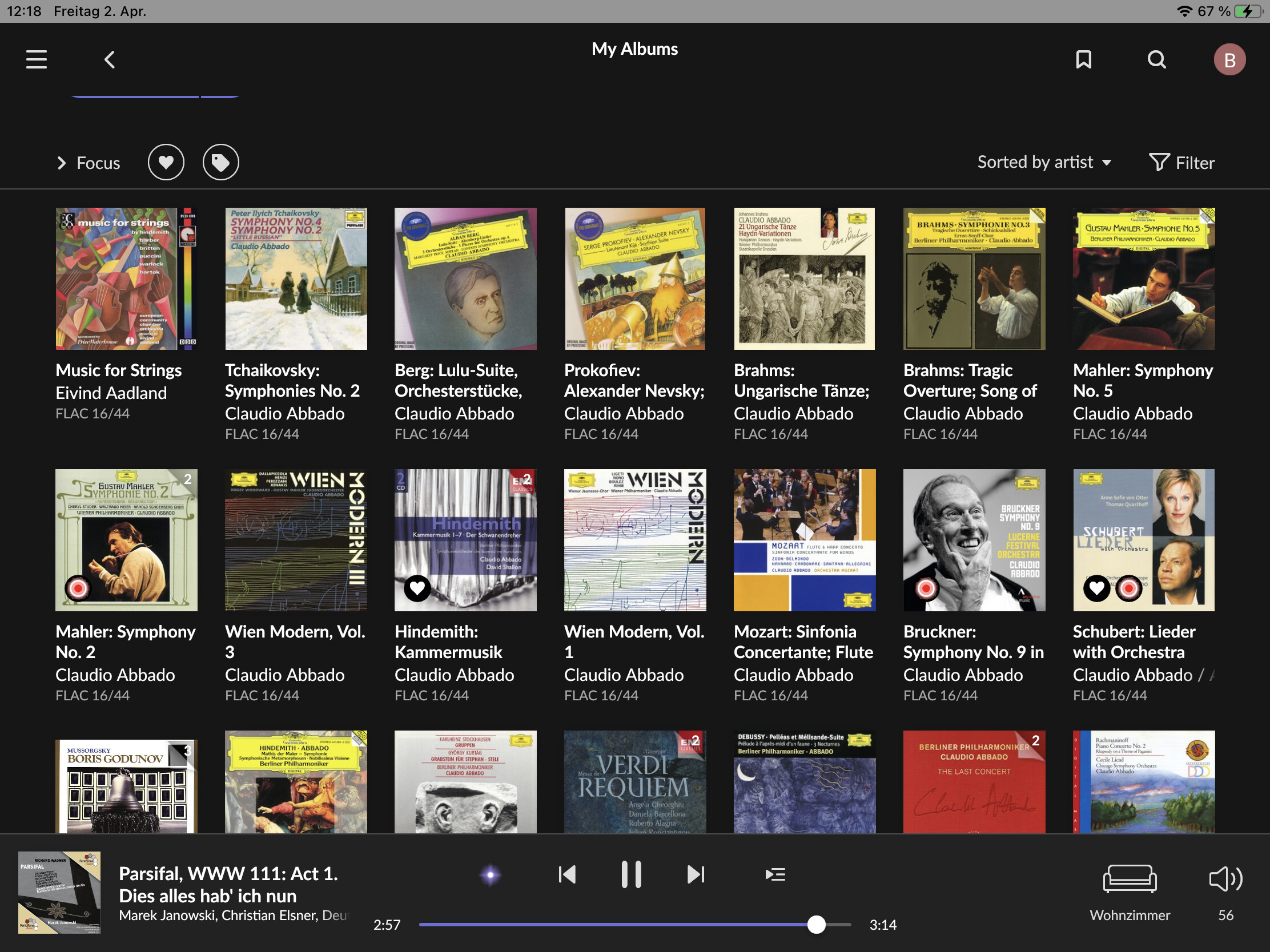Image resolution: width=1270 pixels, height=952 pixels.
Task: Open Wien Modern, Vol. 3 album cover
Action: click(x=296, y=540)
